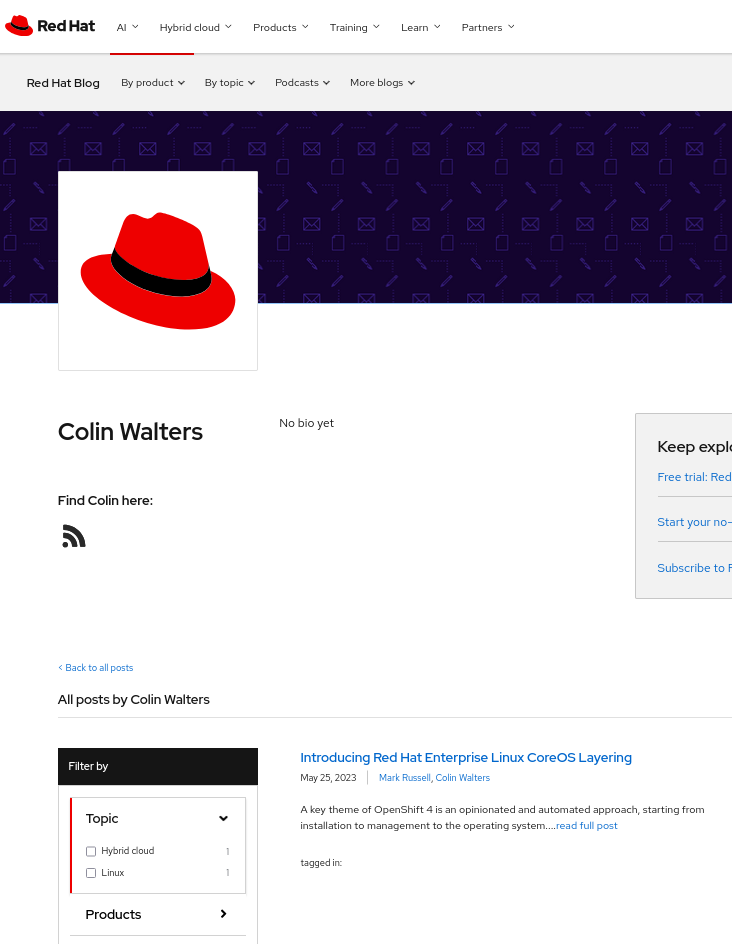
Task: Open Start your no- link in sidebar
Action: point(694,522)
